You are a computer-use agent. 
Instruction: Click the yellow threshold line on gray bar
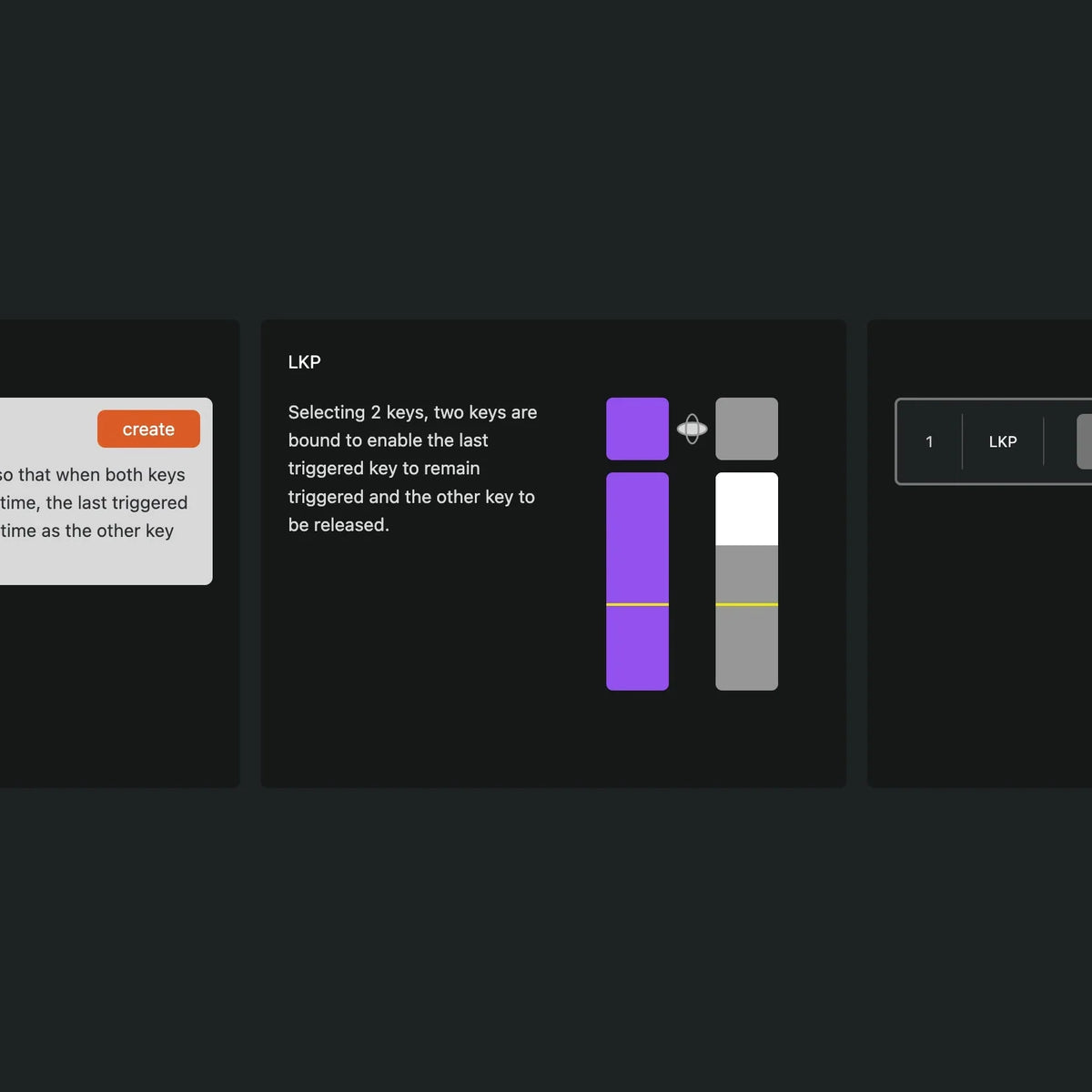point(746,604)
